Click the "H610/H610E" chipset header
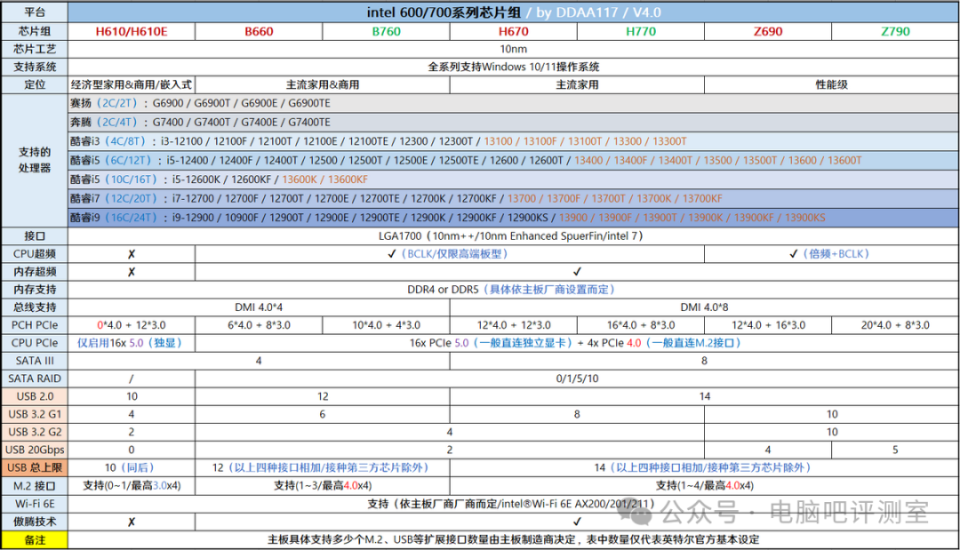Image resolution: width=960 pixels, height=550 pixels. point(131,31)
